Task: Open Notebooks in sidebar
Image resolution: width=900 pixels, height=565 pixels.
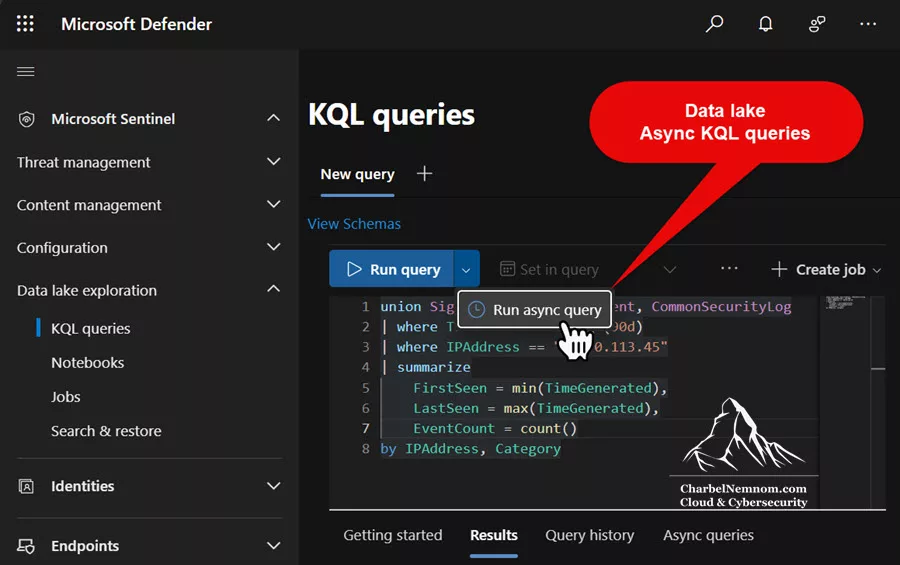Action: click(x=87, y=363)
